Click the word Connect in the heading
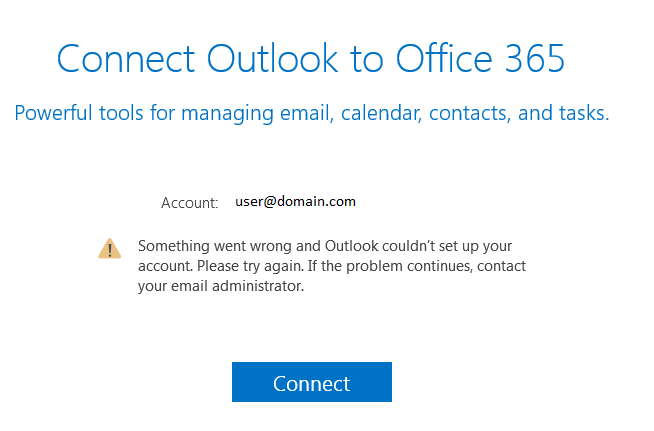Screen dimensions: 654x431 (x=126, y=58)
